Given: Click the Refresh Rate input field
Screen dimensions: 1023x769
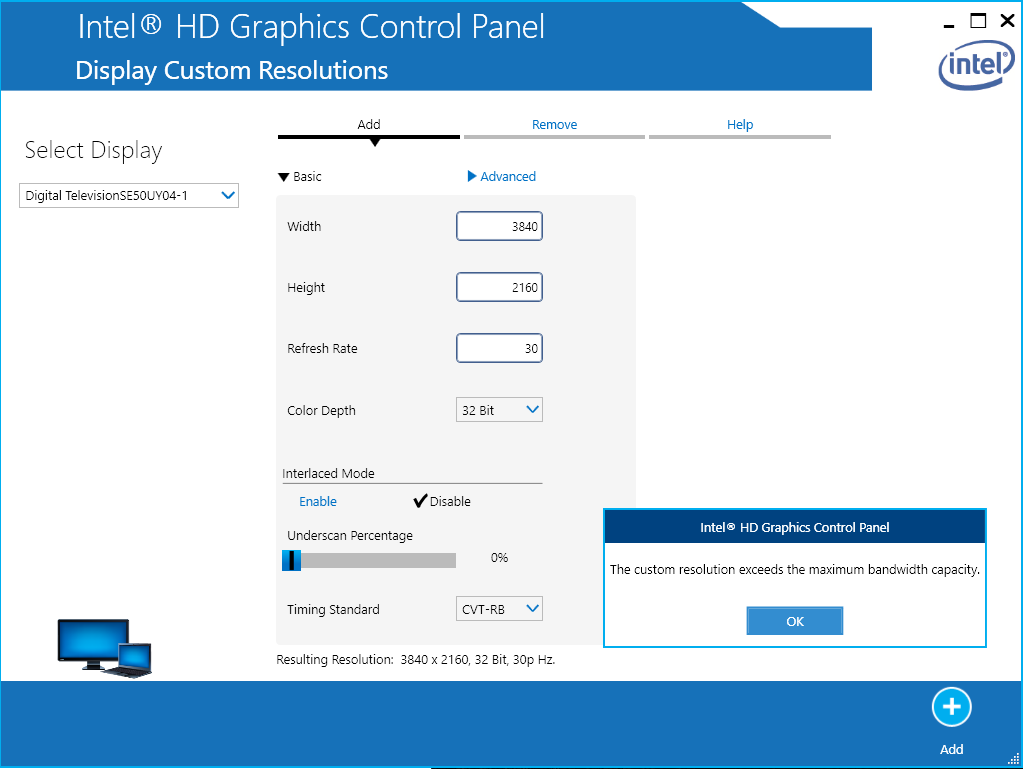Looking at the screenshot, I should (499, 348).
